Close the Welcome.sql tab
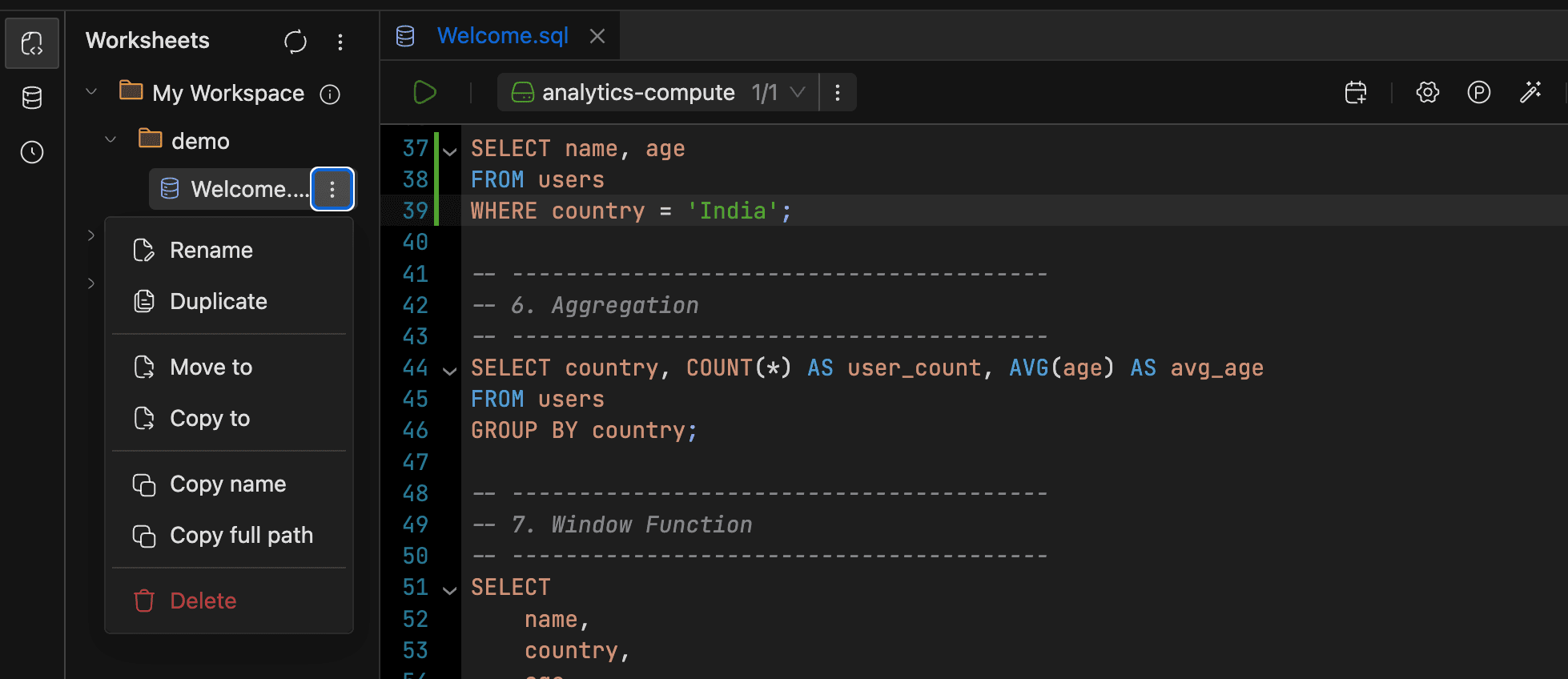 (597, 36)
